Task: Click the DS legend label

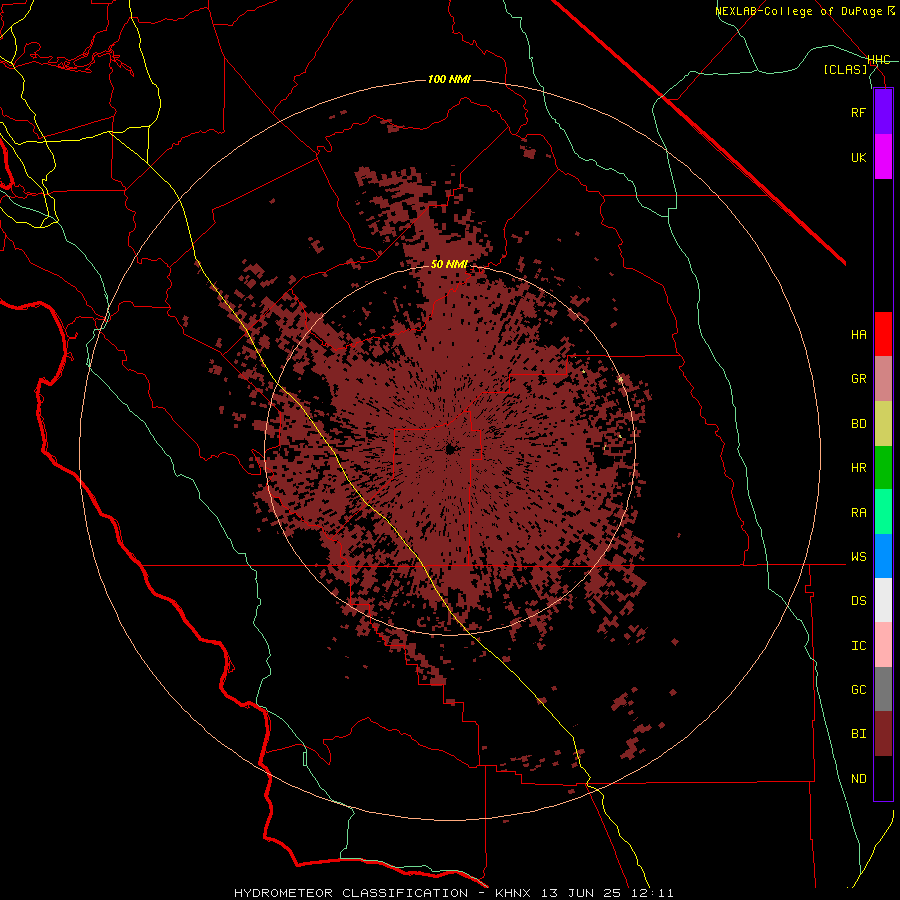Action: (x=859, y=601)
